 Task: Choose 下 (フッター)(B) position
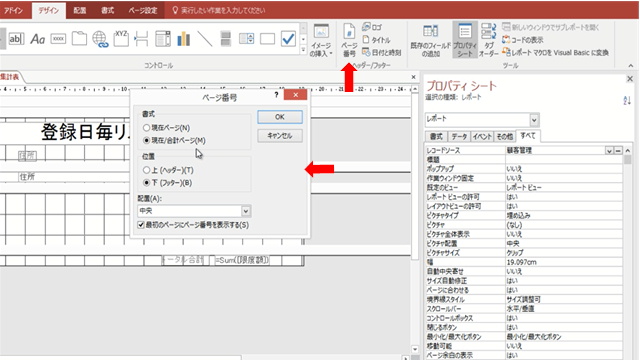(x=167, y=182)
